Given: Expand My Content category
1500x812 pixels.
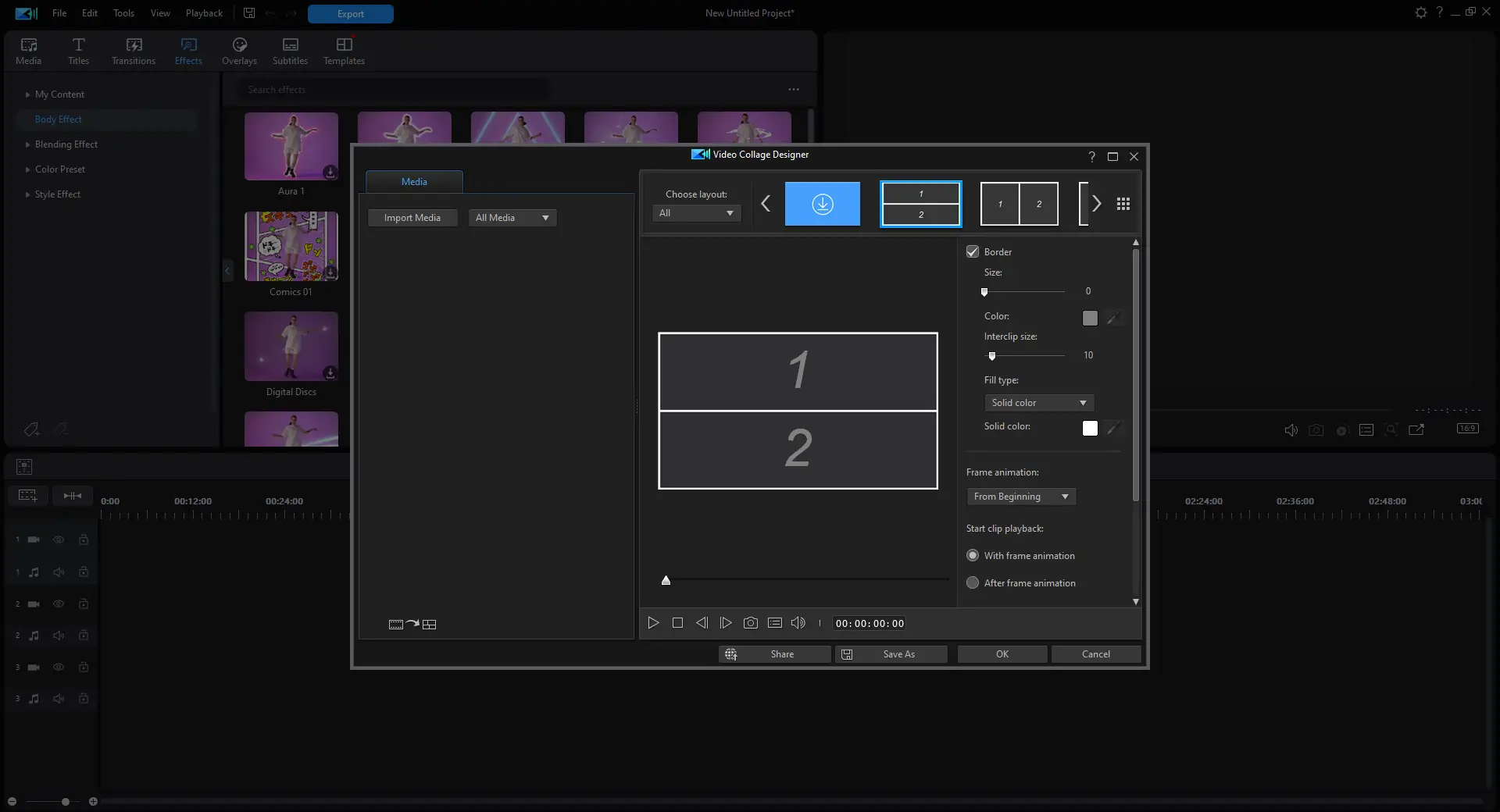Looking at the screenshot, I should pyautogui.click(x=27, y=94).
